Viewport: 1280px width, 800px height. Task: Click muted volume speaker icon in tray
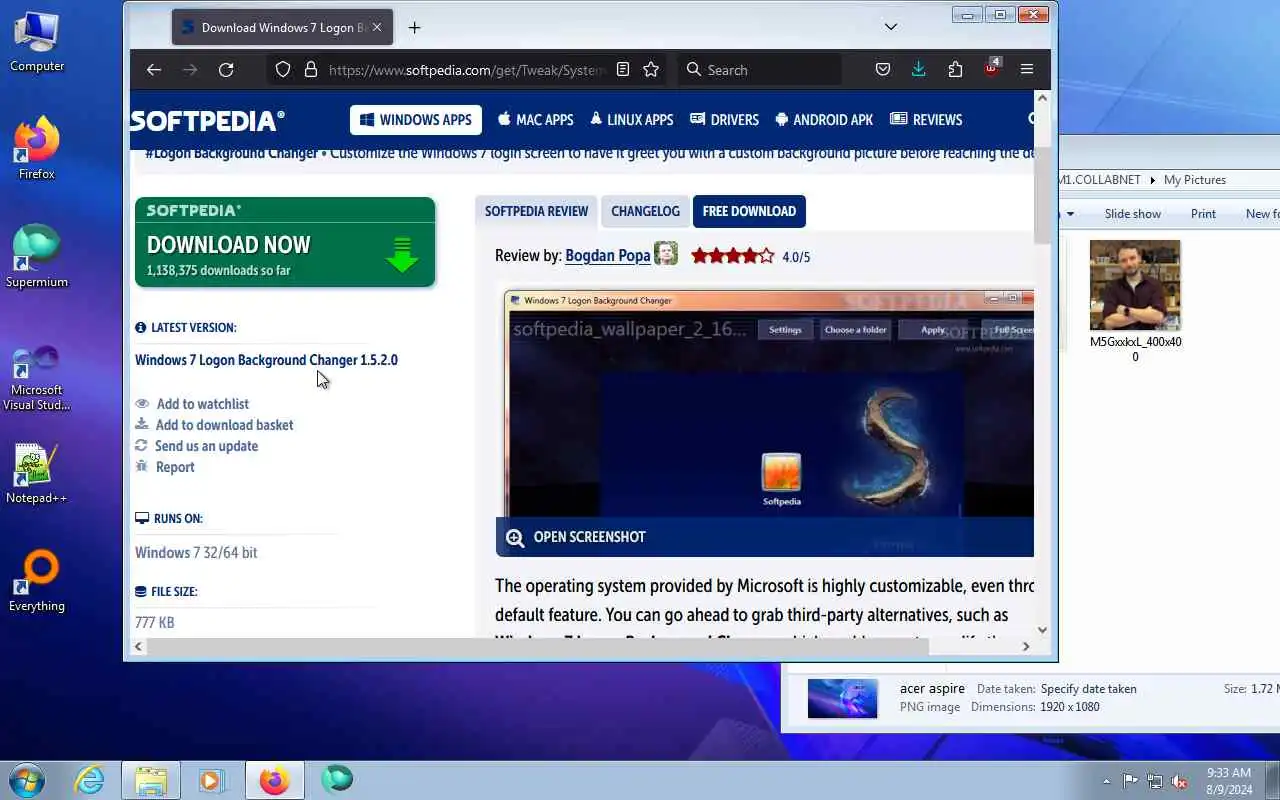click(1180, 781)
